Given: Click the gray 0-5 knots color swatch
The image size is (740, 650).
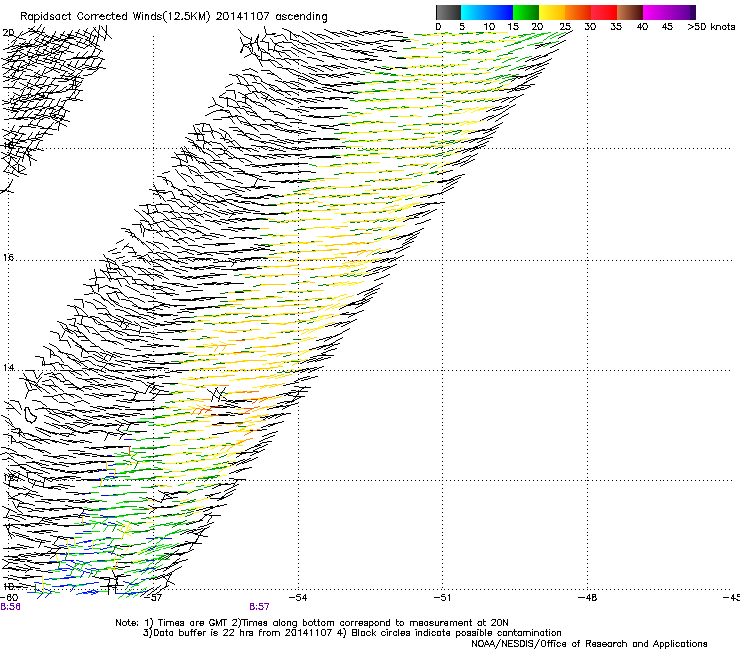Looking at the screenshot, I should (x=448, y=12).
